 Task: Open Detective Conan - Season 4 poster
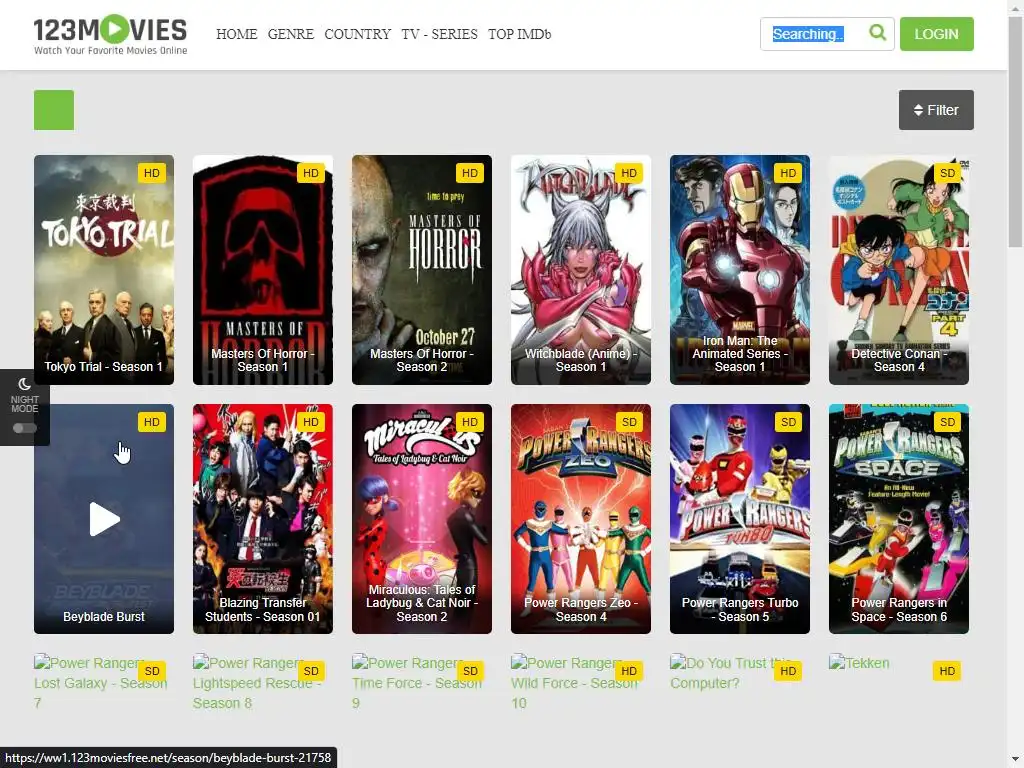tap(899, 270)
